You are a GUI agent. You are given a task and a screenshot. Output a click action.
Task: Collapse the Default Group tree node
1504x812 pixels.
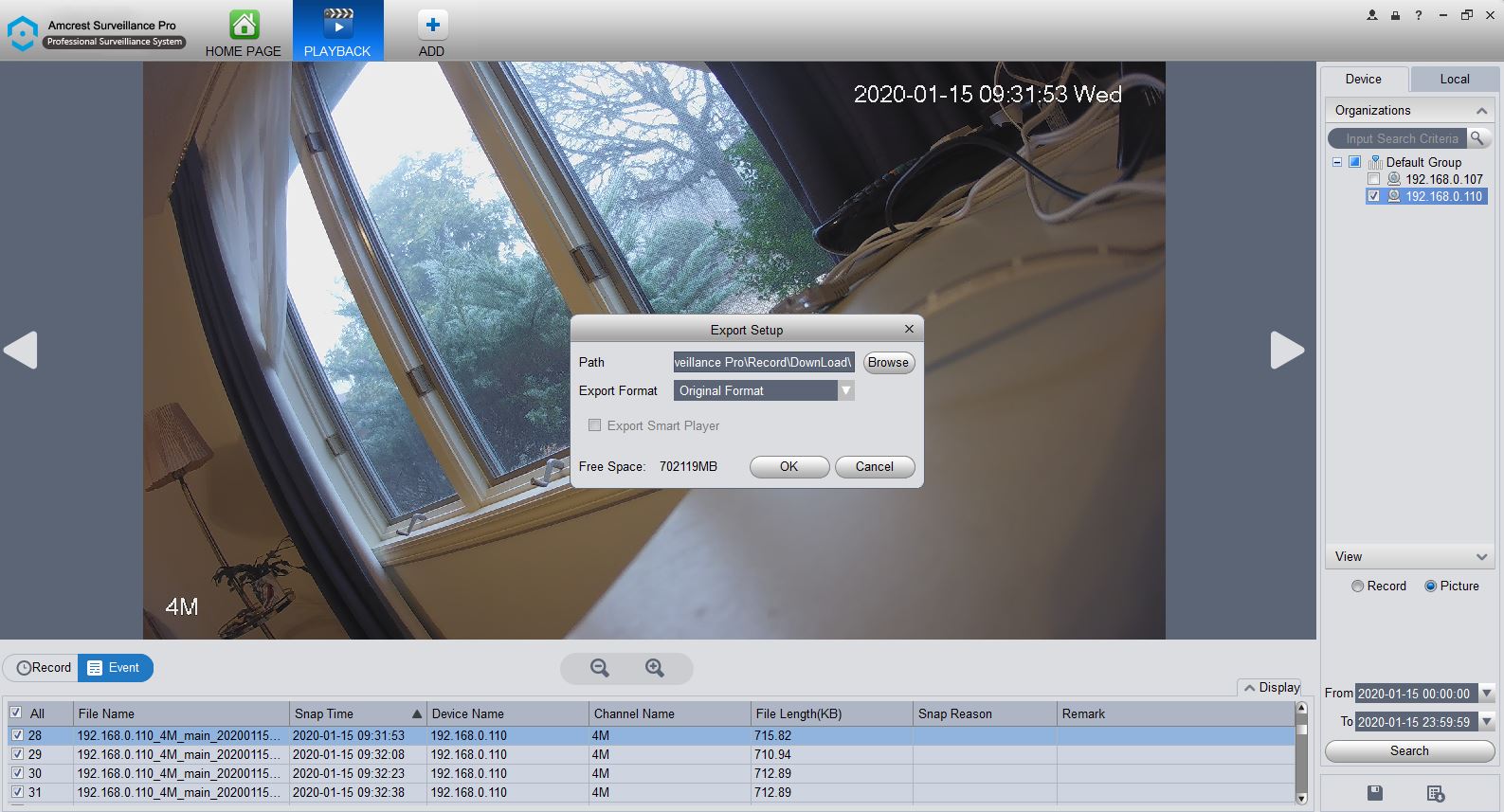tap(1337, 162)
